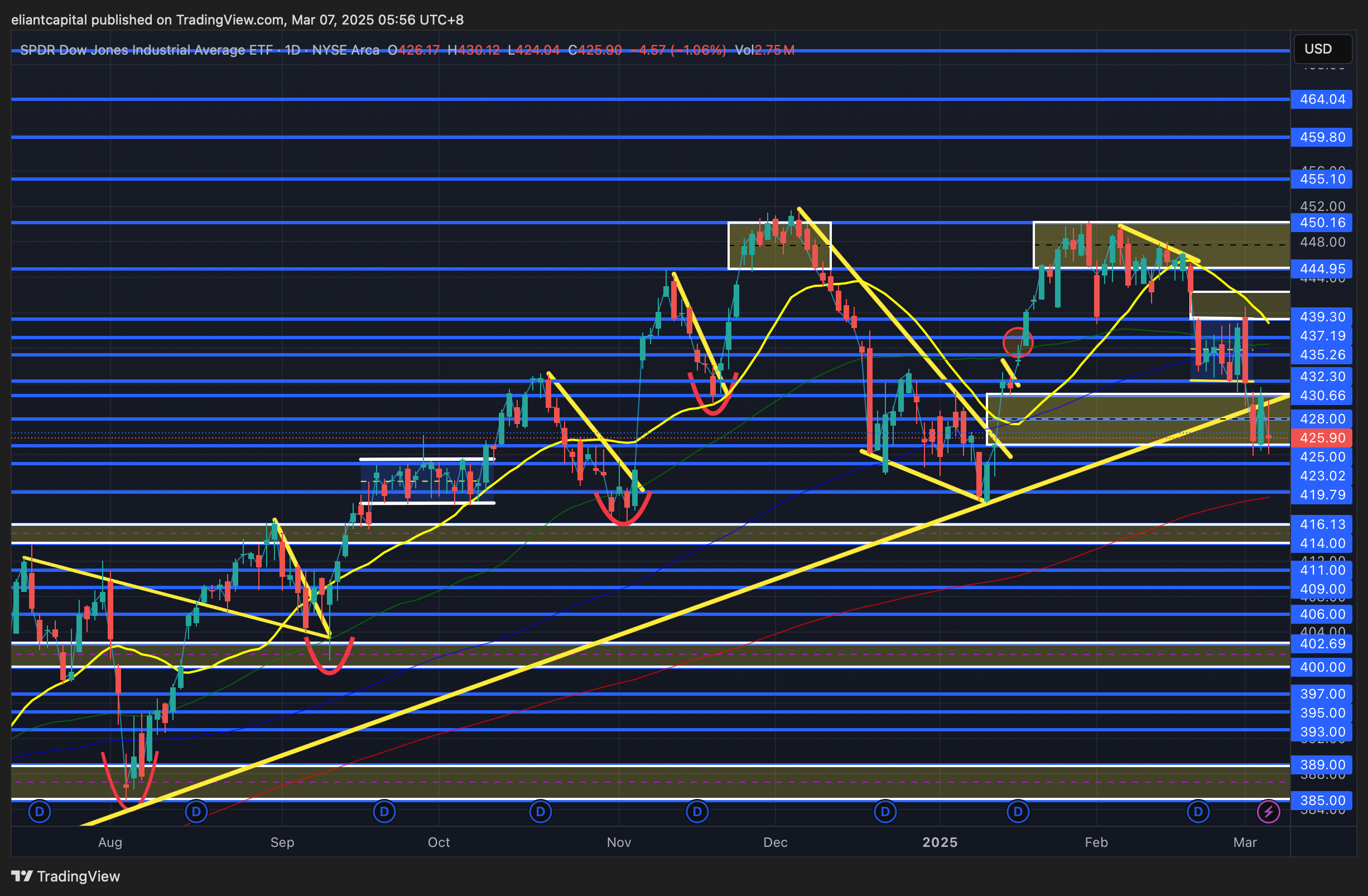
Task: Click the D marker between Sep and Oct
Action: click(384, 812)
